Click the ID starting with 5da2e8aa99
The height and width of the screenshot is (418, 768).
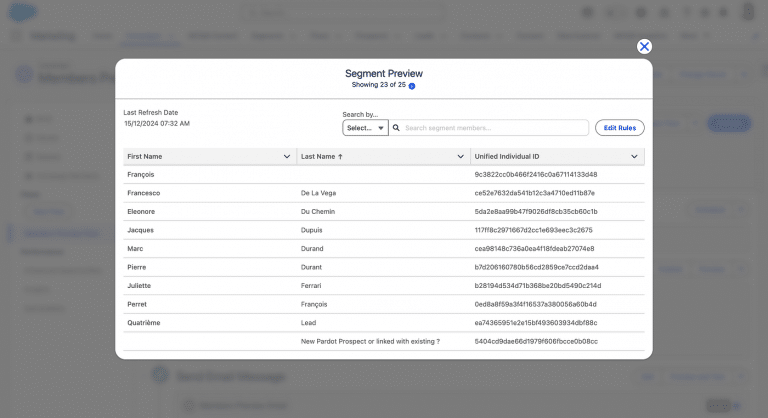(536, 212)
